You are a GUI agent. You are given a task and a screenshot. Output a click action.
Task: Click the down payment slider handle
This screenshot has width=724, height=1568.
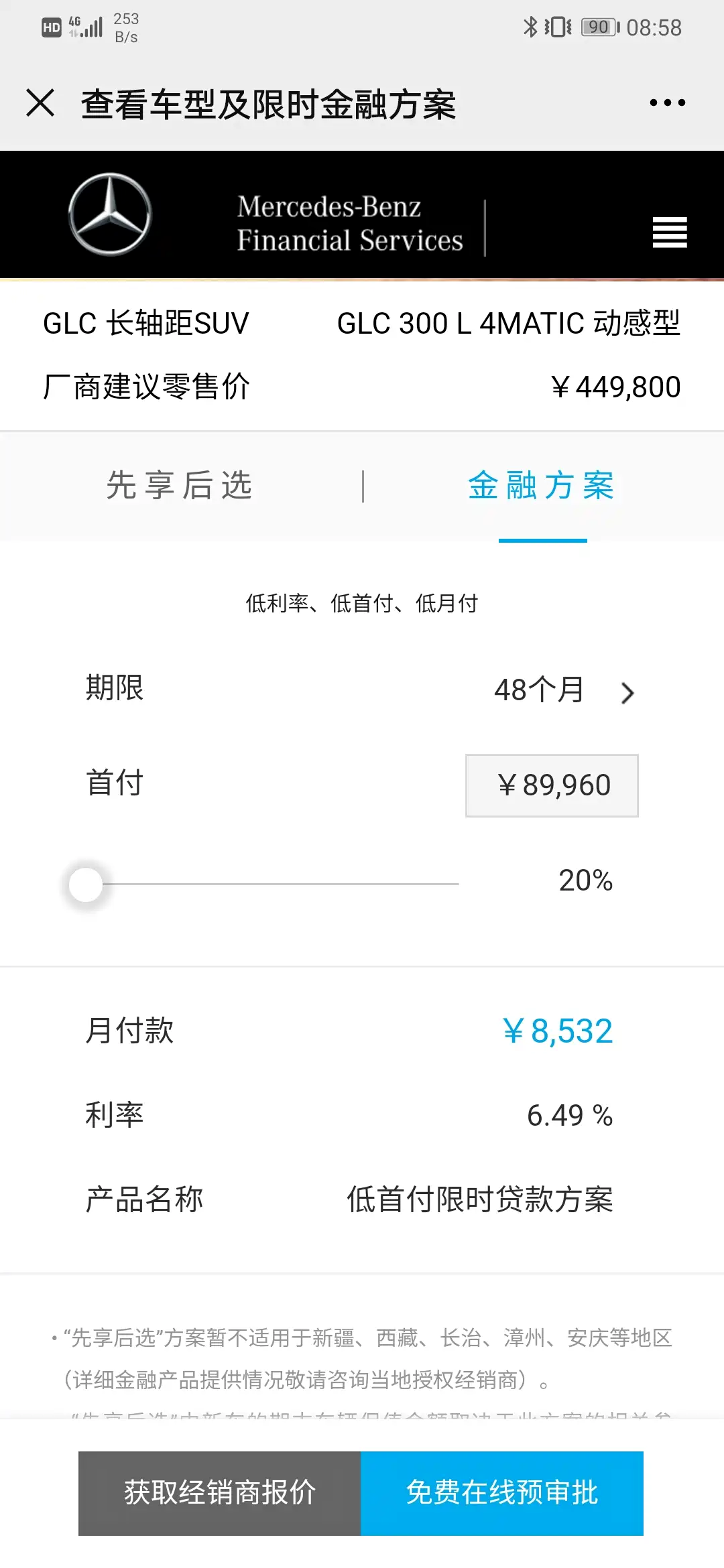click(x=86, y=885)
